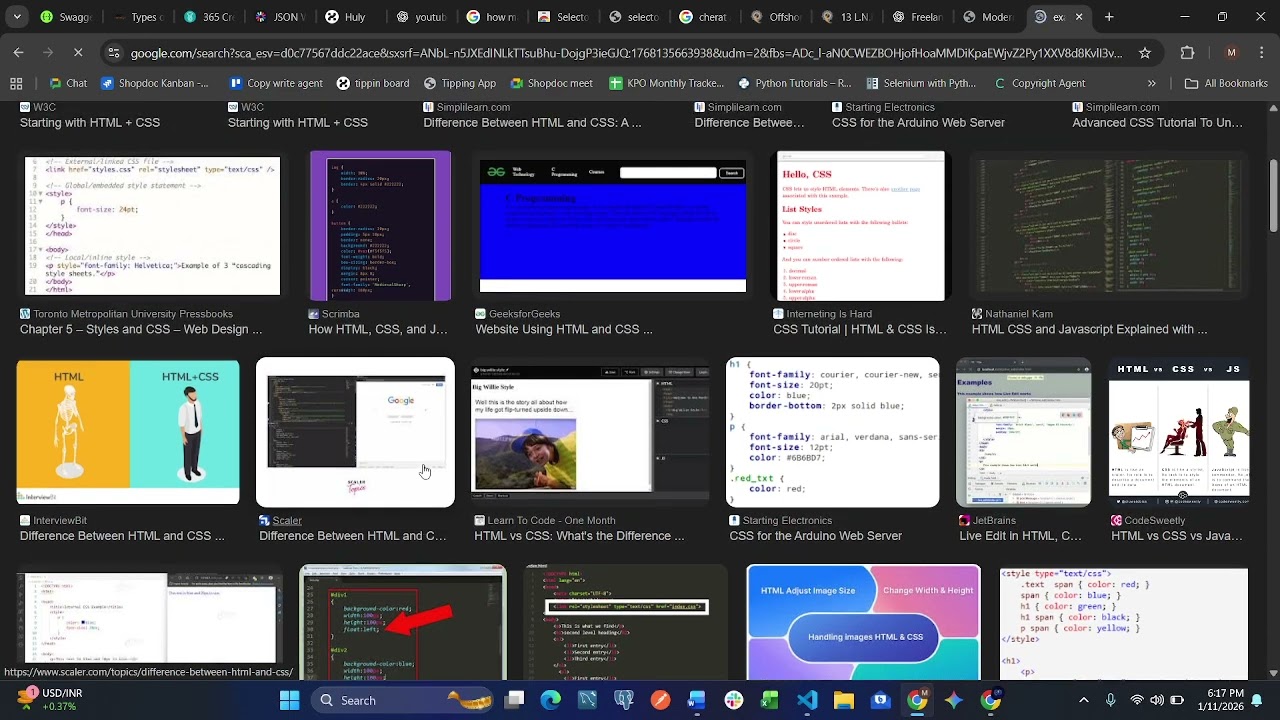Open the Copy write agent bookmark
Image resolution: width=1280 pixels, height=720 pixels.
pos(276,84)
